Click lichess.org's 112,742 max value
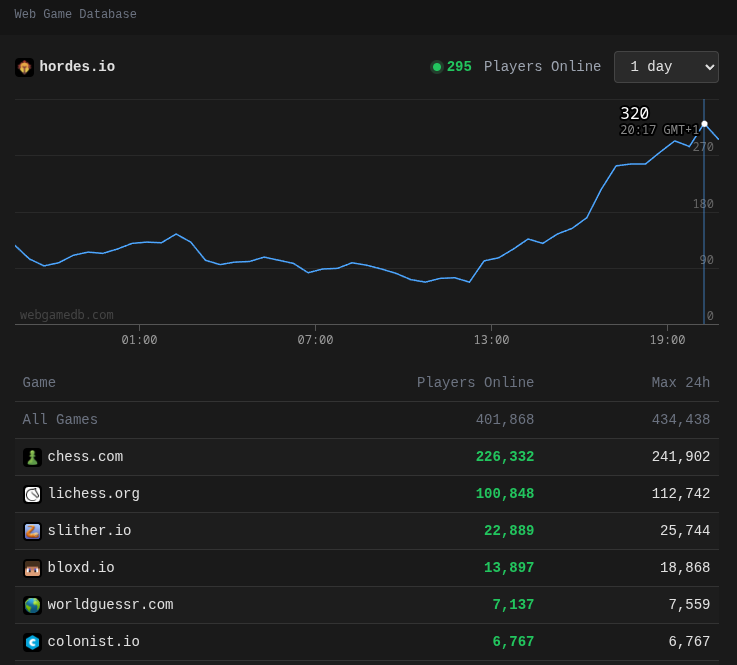Image resolution: width=737 pixels, height=665 pixels. 681,494
